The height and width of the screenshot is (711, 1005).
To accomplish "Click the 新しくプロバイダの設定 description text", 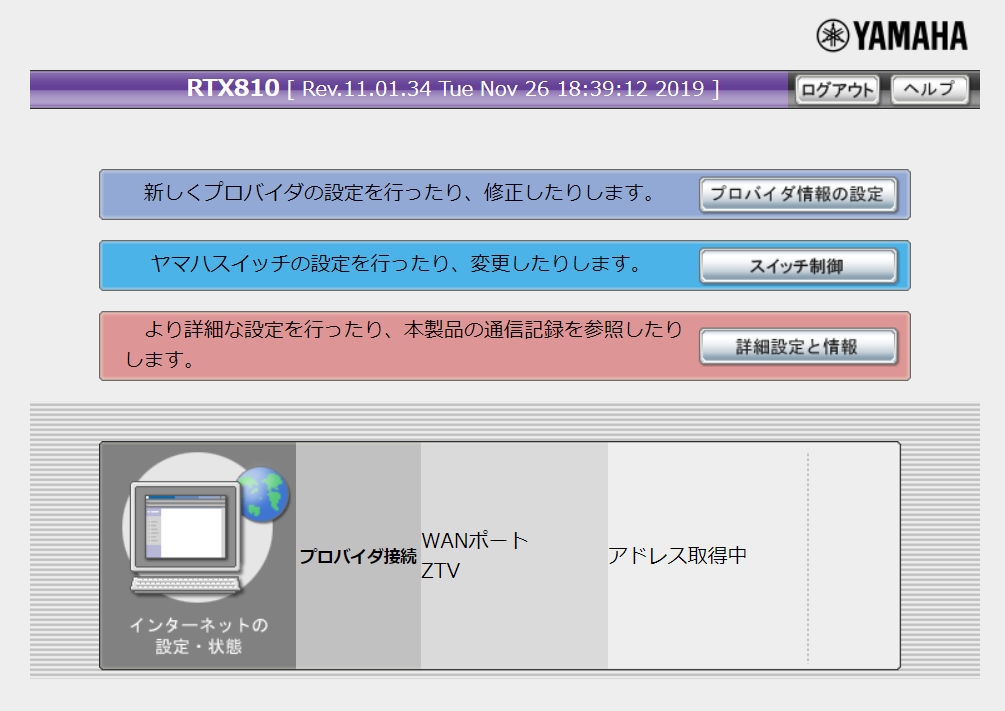I will tap(399, 192).
